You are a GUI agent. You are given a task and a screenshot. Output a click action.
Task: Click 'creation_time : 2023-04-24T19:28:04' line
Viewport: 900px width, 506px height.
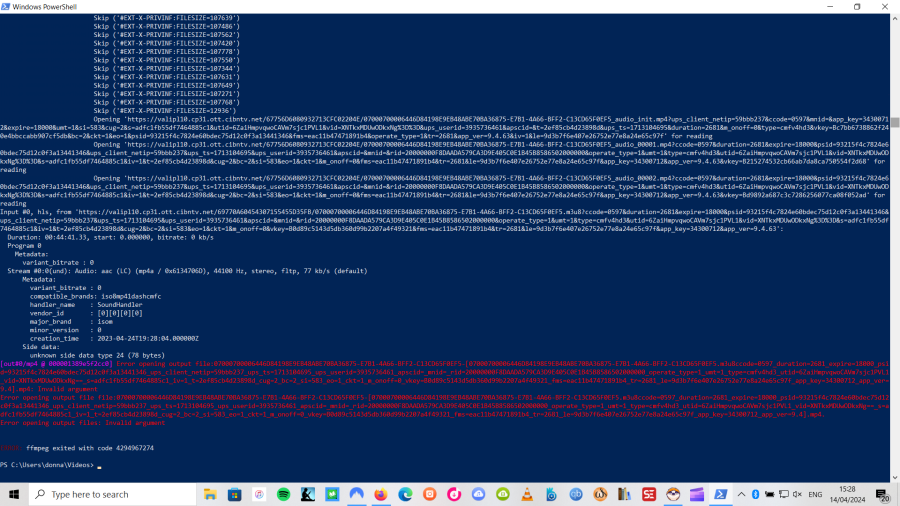[x=114, y=338]
